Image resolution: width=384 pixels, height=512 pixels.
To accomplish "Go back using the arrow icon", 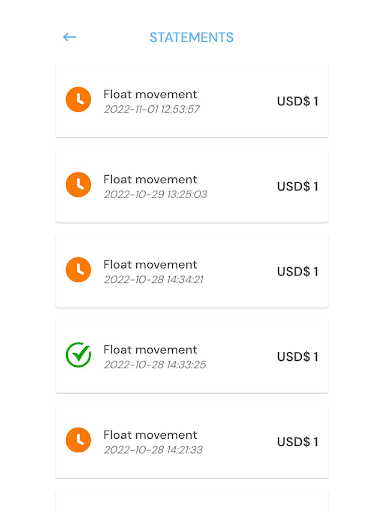I will coord(70,37).
